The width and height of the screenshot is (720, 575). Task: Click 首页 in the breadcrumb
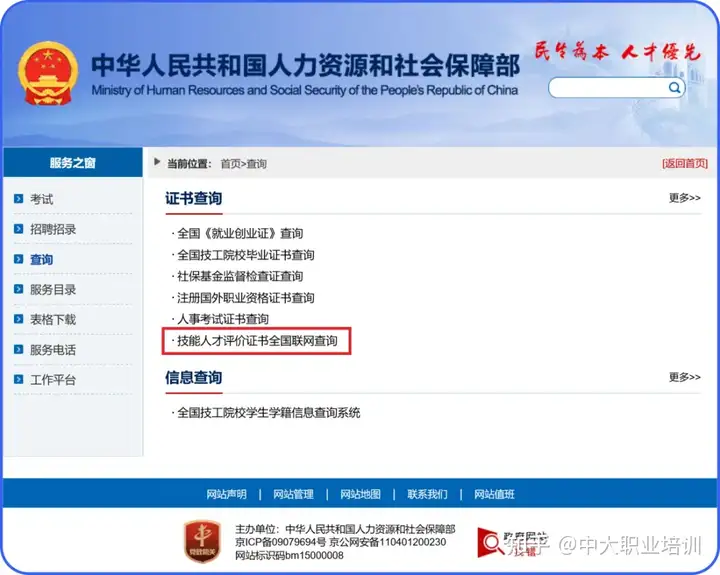pos(231,164)
